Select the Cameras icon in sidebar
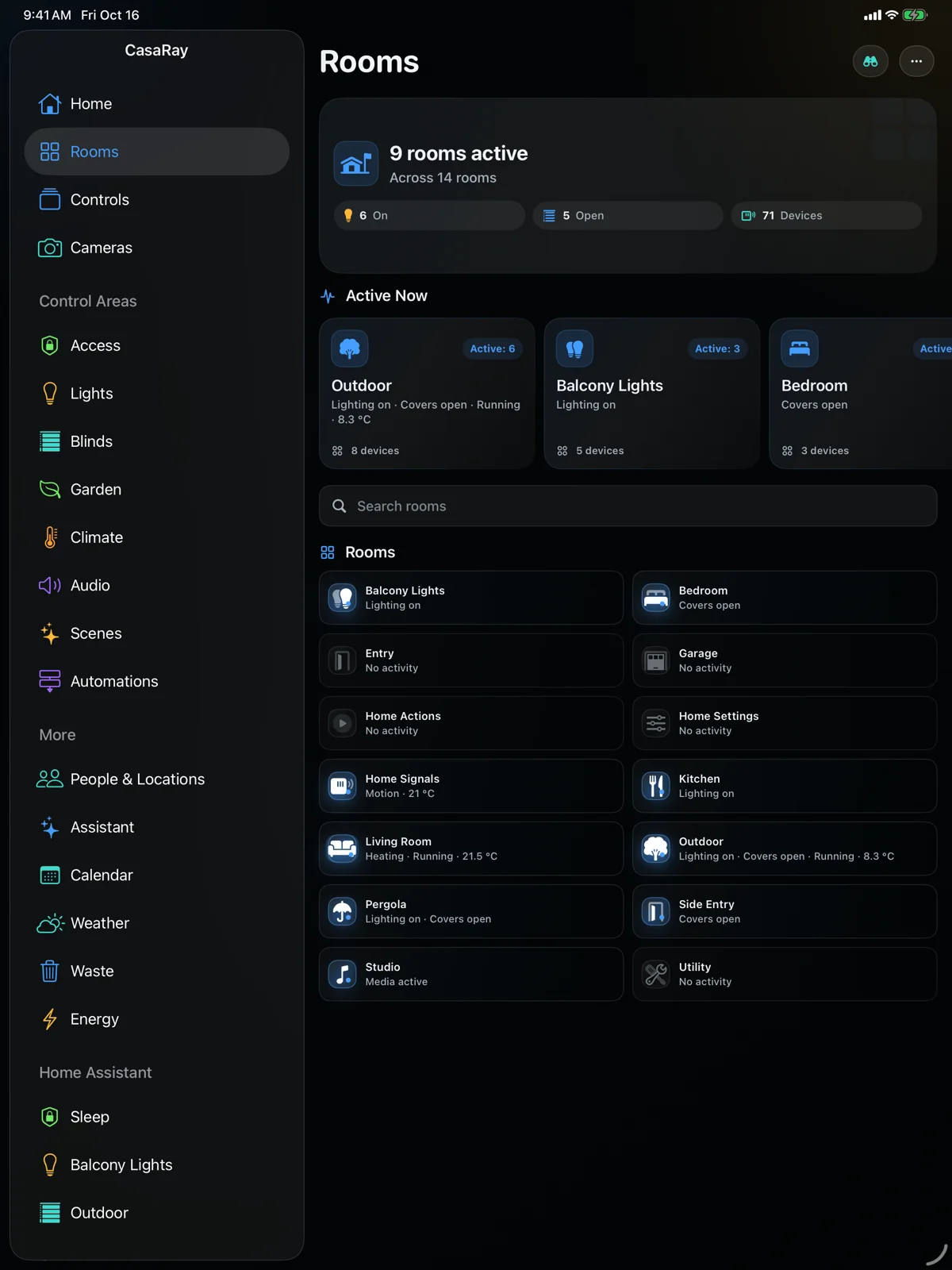This screenshot has width=952, height=1270. click(x=50, y=248)
